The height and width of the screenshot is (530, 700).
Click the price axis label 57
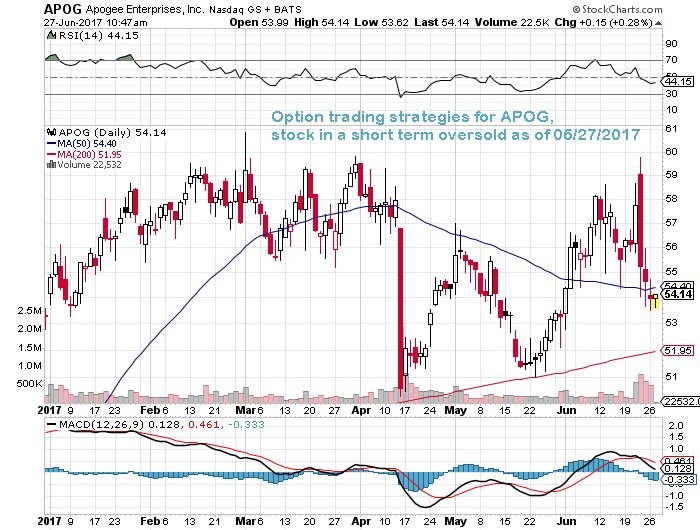pyautogui.click(x=671, y=222)
